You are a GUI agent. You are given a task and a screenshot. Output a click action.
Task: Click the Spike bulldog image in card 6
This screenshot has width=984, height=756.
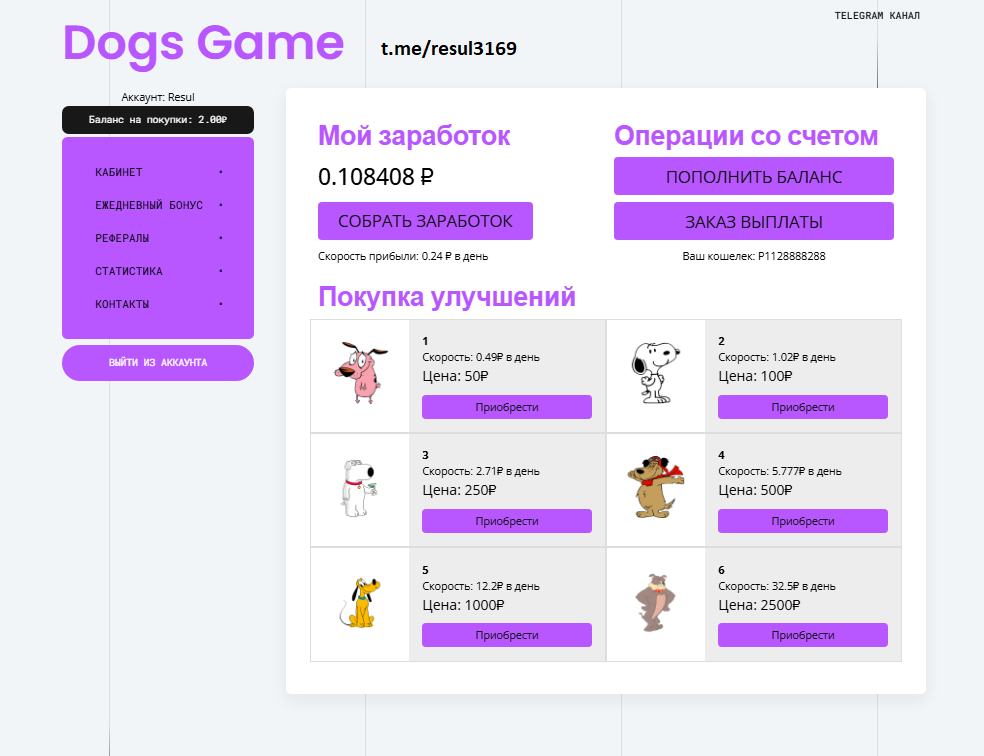pos(655,602)
